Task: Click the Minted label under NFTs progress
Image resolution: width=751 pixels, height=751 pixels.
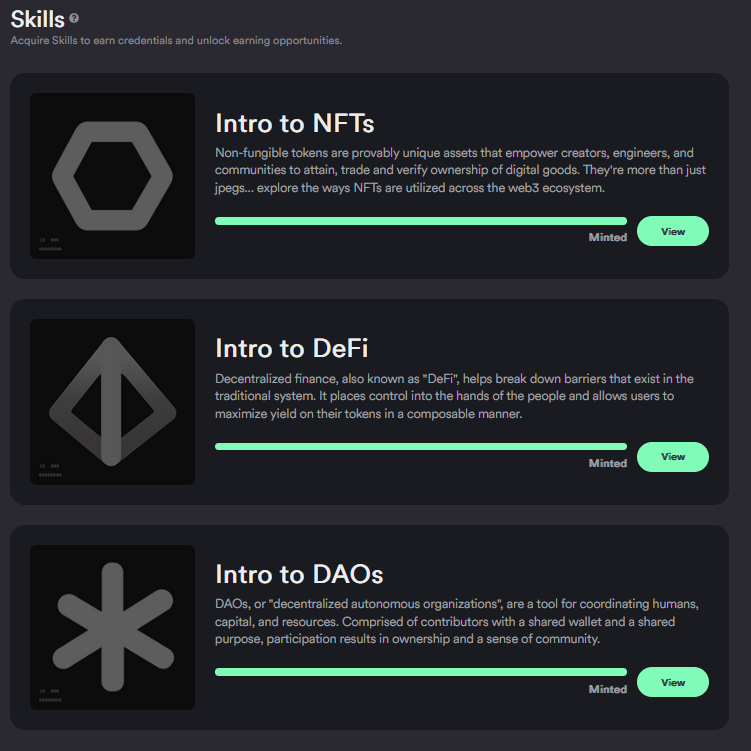Action: [x=608, y=238]
